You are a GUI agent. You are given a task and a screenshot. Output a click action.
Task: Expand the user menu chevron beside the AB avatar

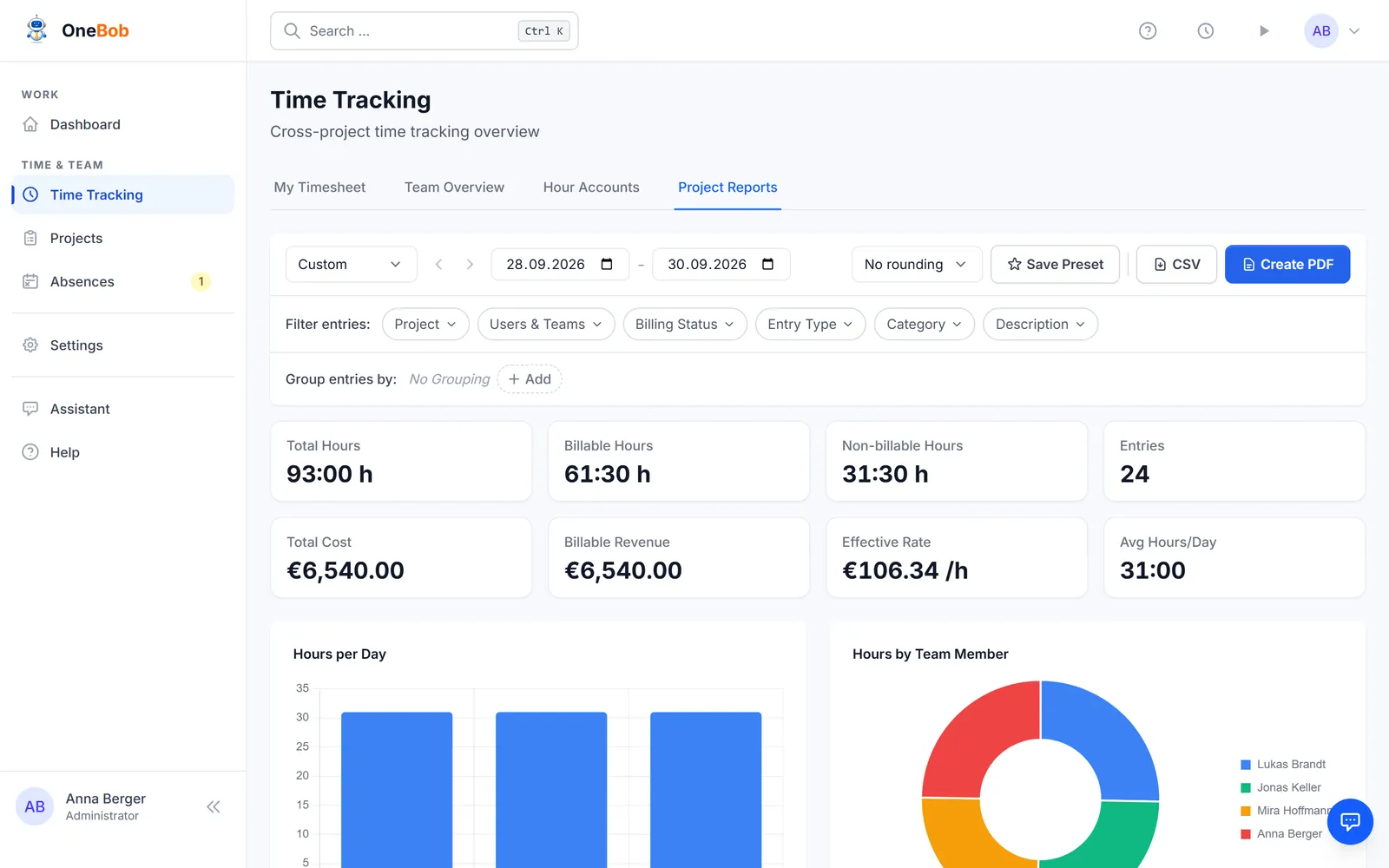coord(1354,31)
